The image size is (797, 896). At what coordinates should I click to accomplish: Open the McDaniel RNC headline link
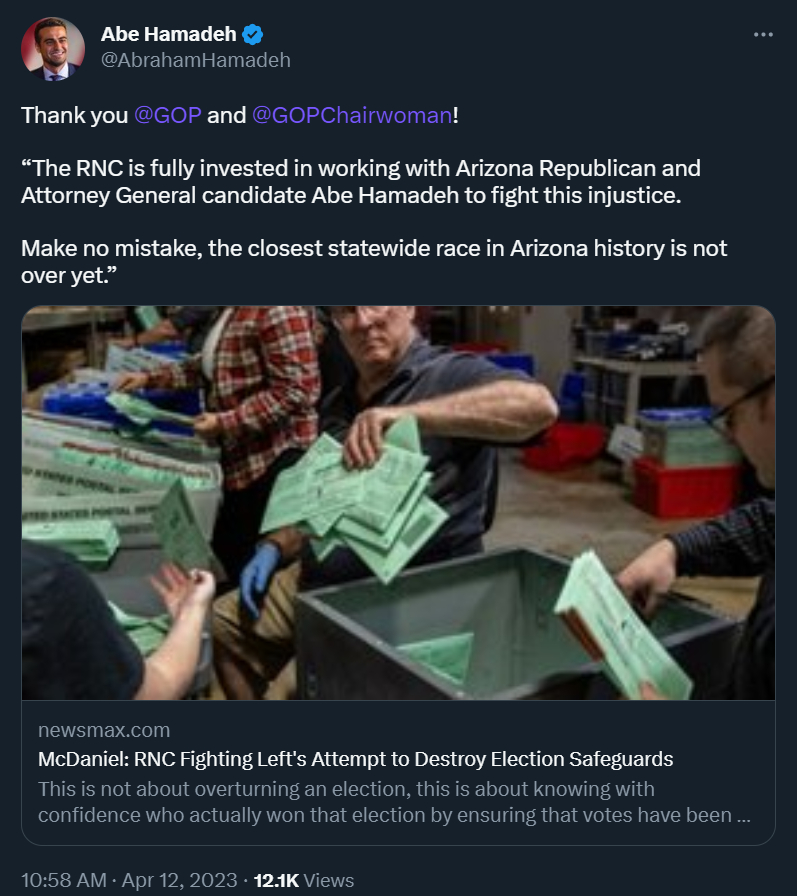(x=355, y=759)
